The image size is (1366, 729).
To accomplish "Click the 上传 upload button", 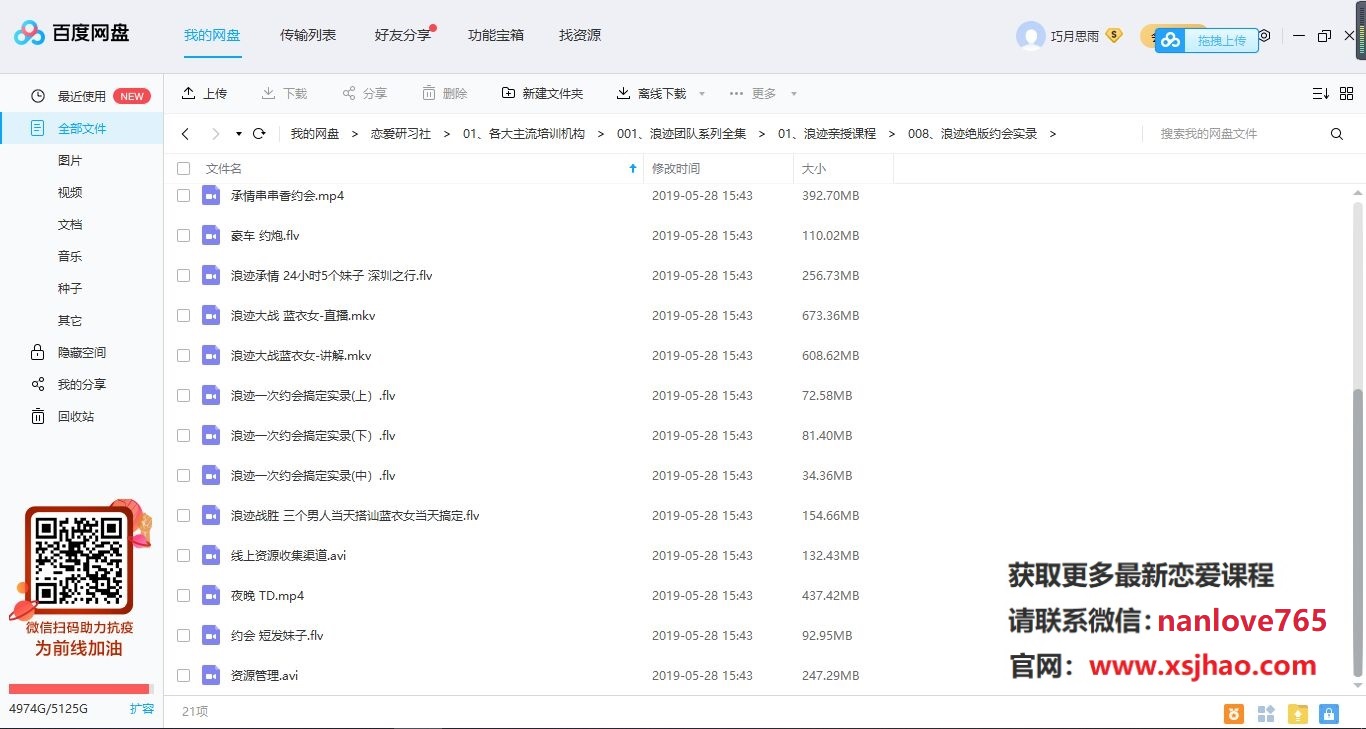I will point(204,93).
